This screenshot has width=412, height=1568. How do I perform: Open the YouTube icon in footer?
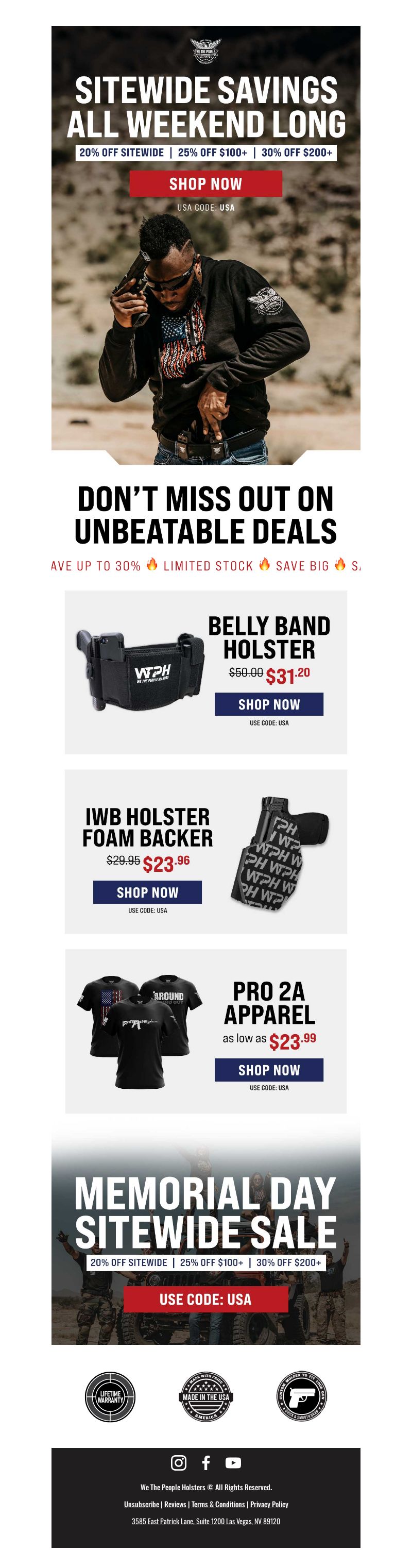(x=233, y=1462)
